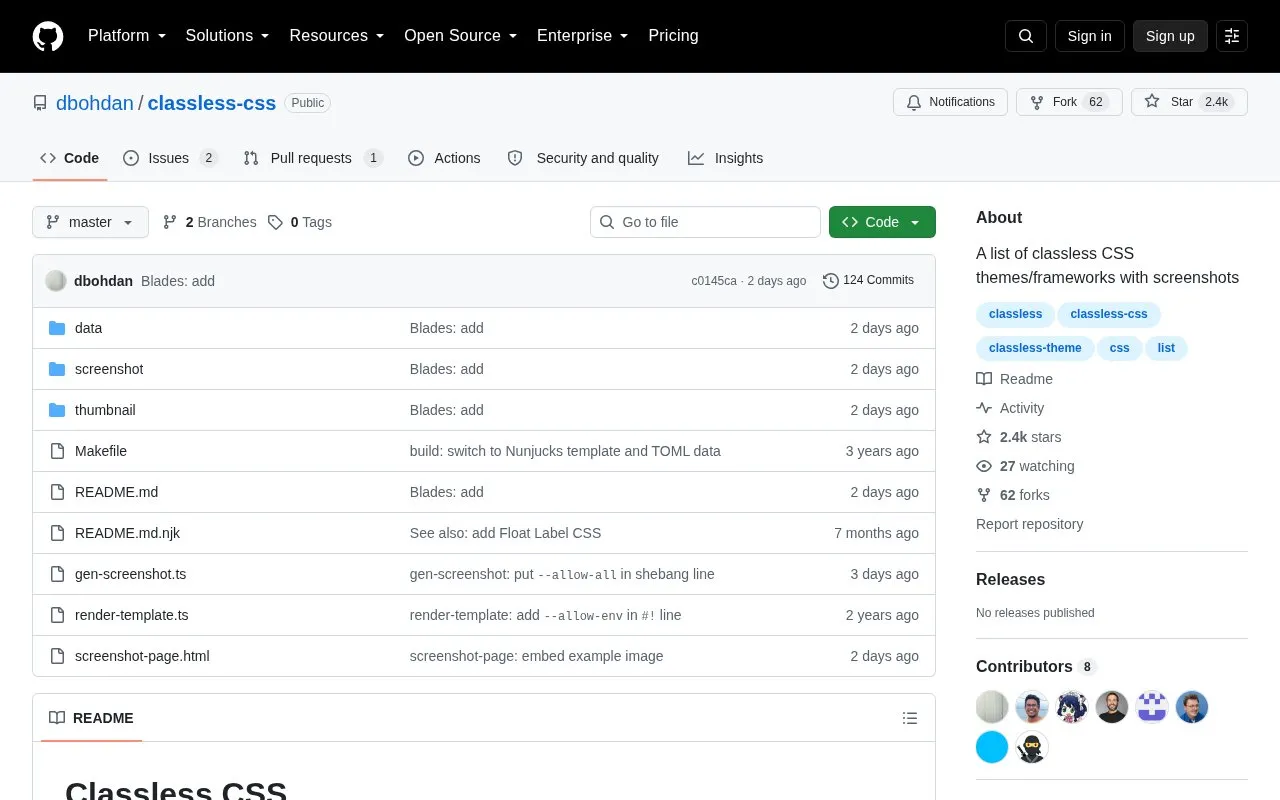Expand the master branch dropdown
1280x800 pixels.
coord(90,222)
